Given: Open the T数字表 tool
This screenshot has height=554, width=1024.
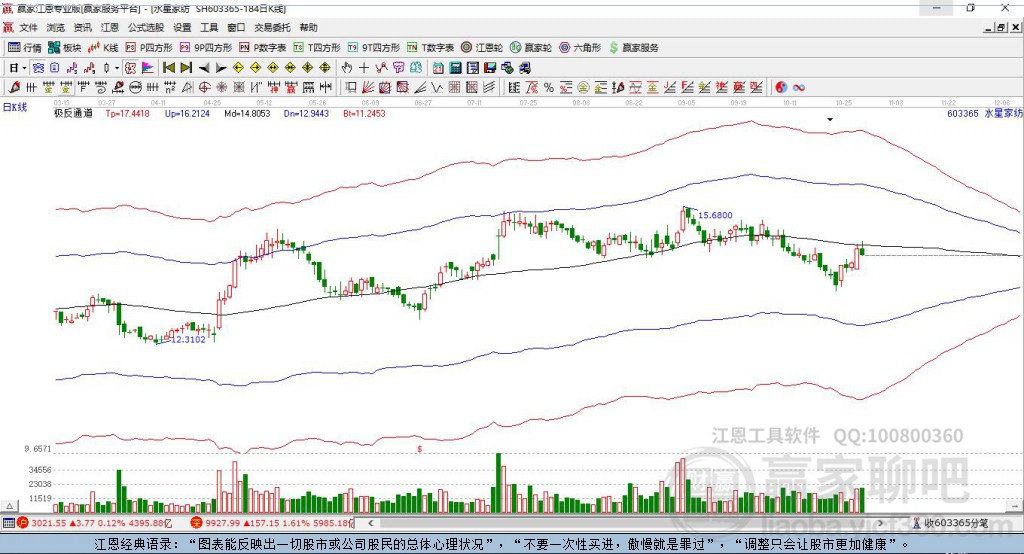Looking at the screenshot, I should (x=430, y=48).
